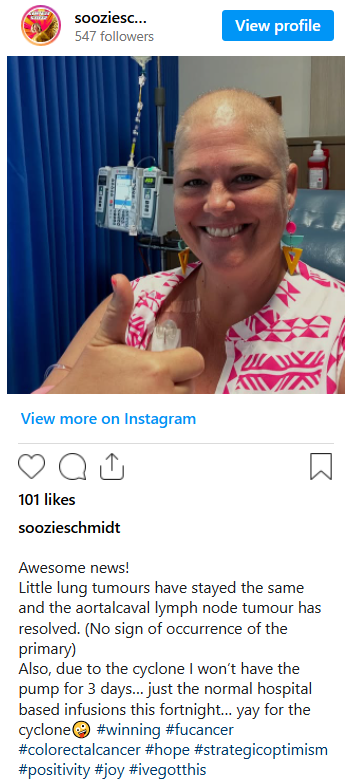Viewport: 364px width, 783px height.
Task: Open the hospital selfie photo
Action: point(176,225)
